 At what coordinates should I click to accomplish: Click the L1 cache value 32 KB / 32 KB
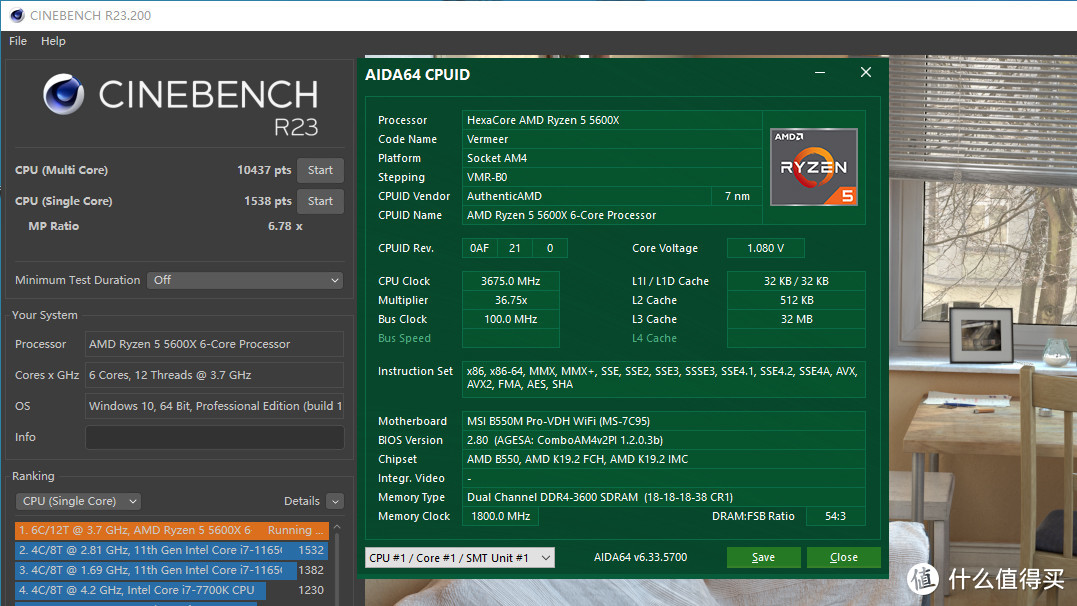796,281
